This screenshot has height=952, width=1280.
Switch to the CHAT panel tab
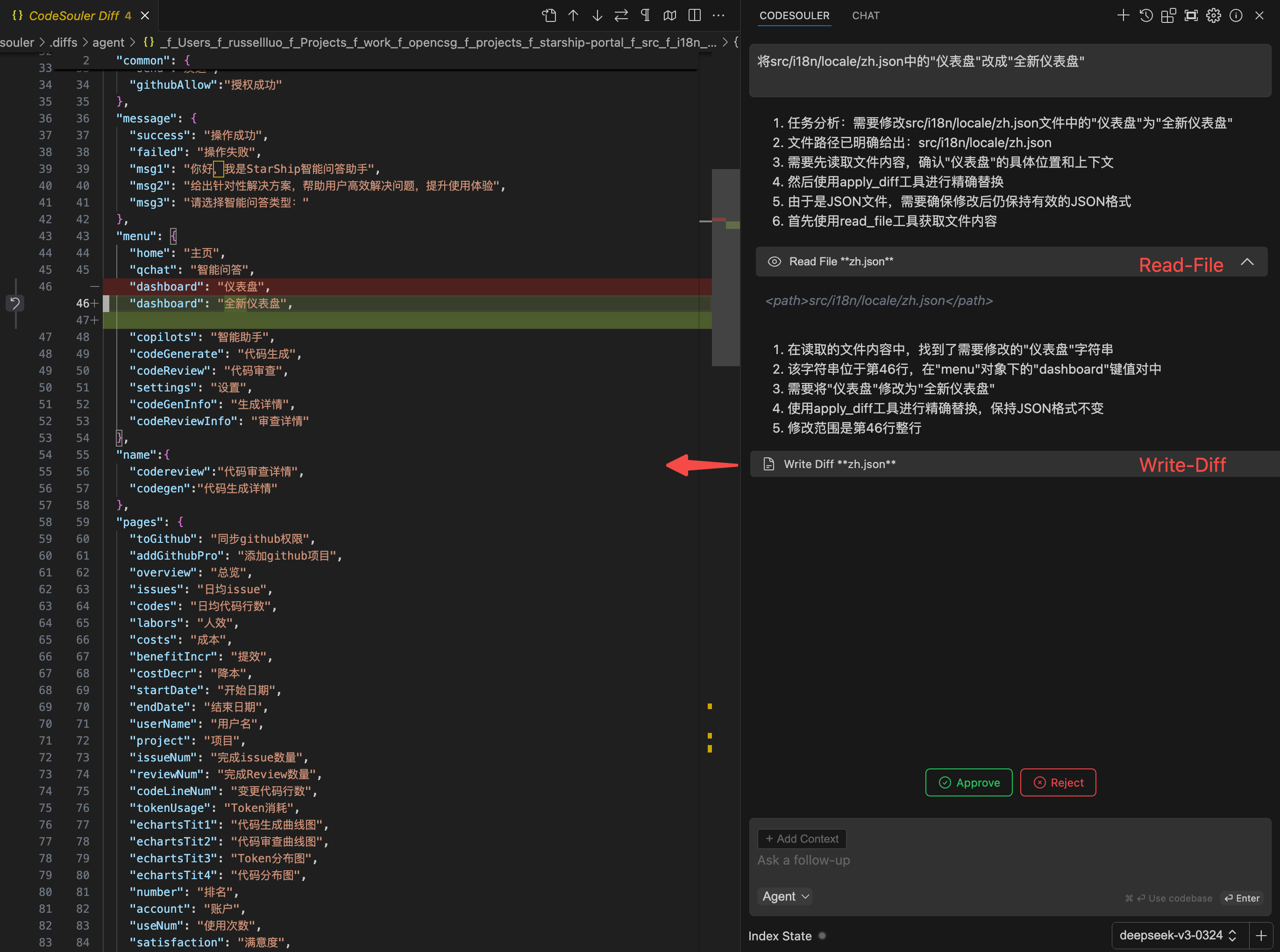(866, 15)
